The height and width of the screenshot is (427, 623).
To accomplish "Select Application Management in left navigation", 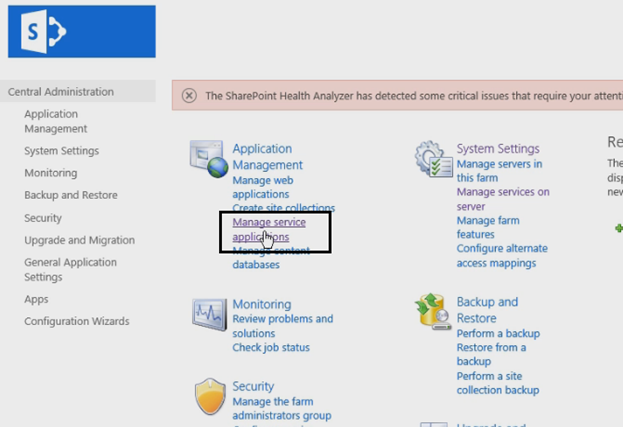I will (x=55, y=121).
